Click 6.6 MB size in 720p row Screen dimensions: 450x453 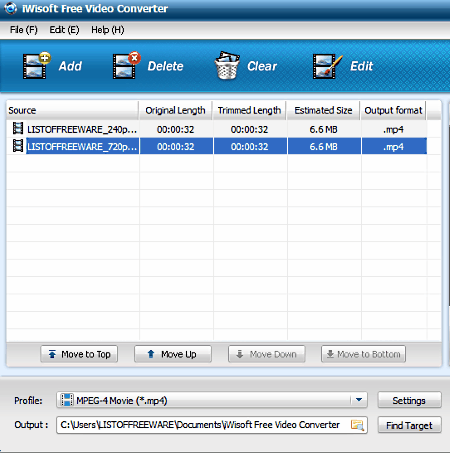[x=323, y=147]
